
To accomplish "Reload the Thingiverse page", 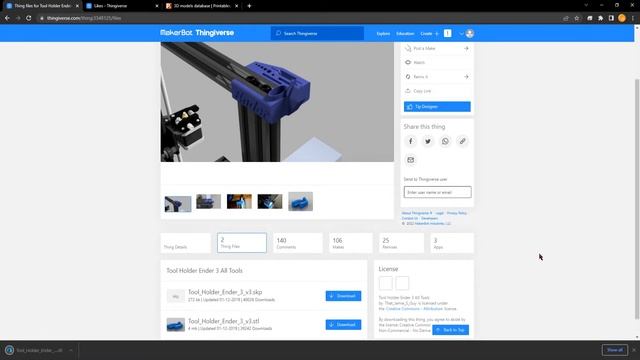I will [29, 18].
